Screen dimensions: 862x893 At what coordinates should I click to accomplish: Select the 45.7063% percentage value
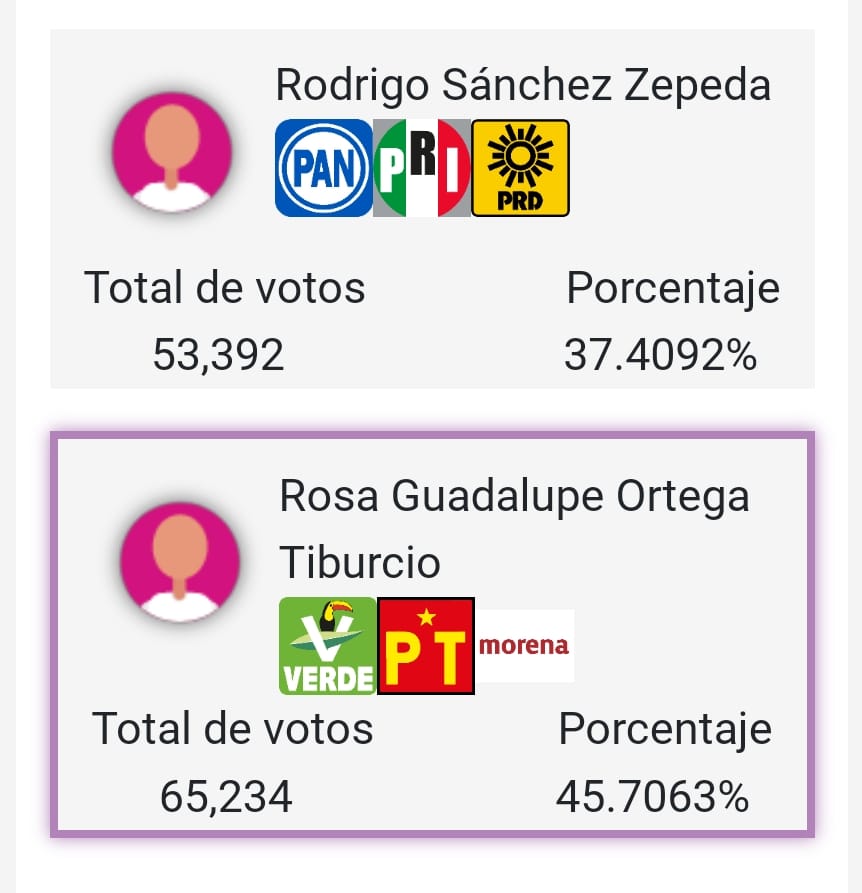tap(652, 796)
